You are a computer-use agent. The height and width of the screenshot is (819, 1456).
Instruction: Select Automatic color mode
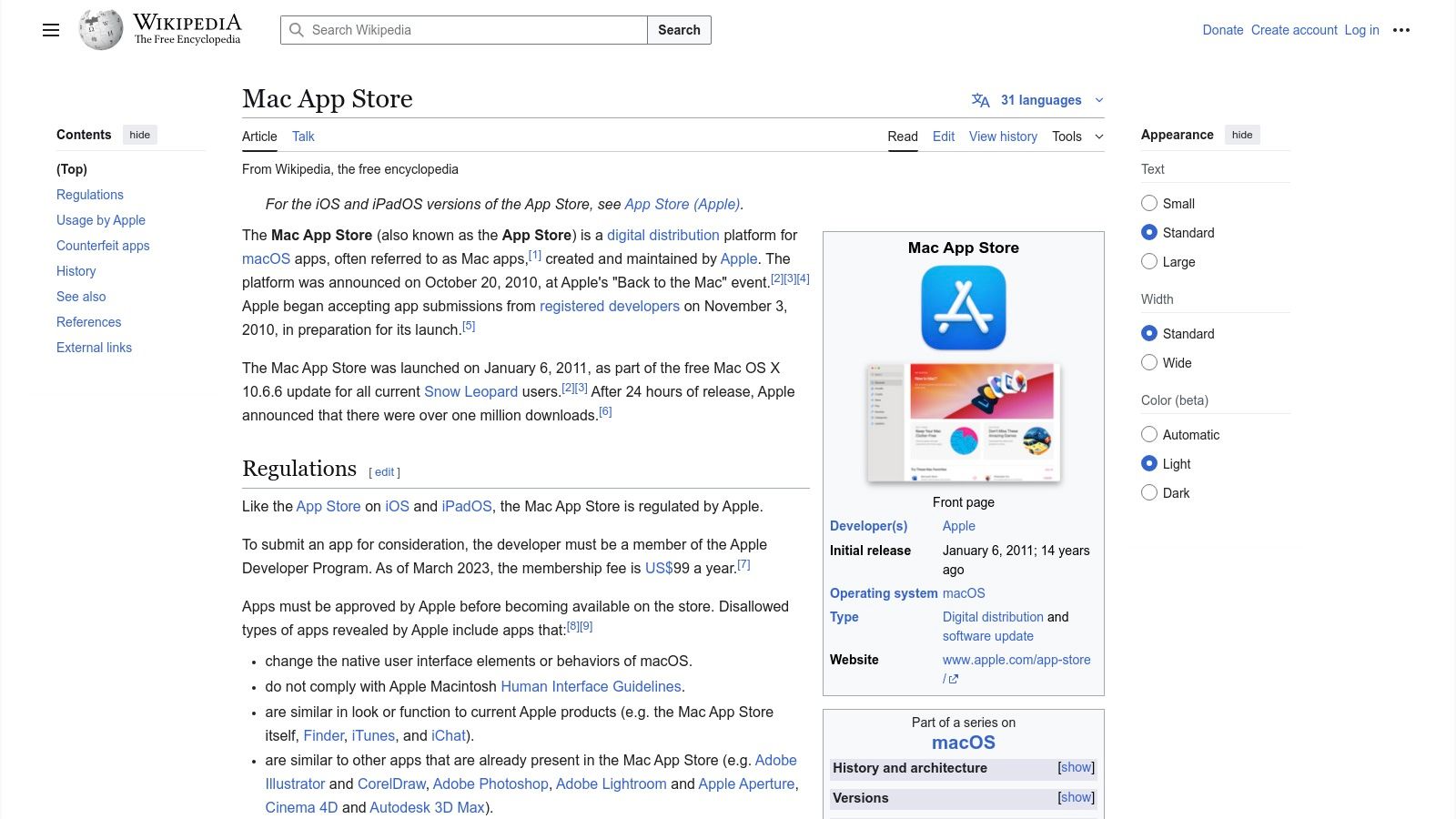tap(1149, 434)
